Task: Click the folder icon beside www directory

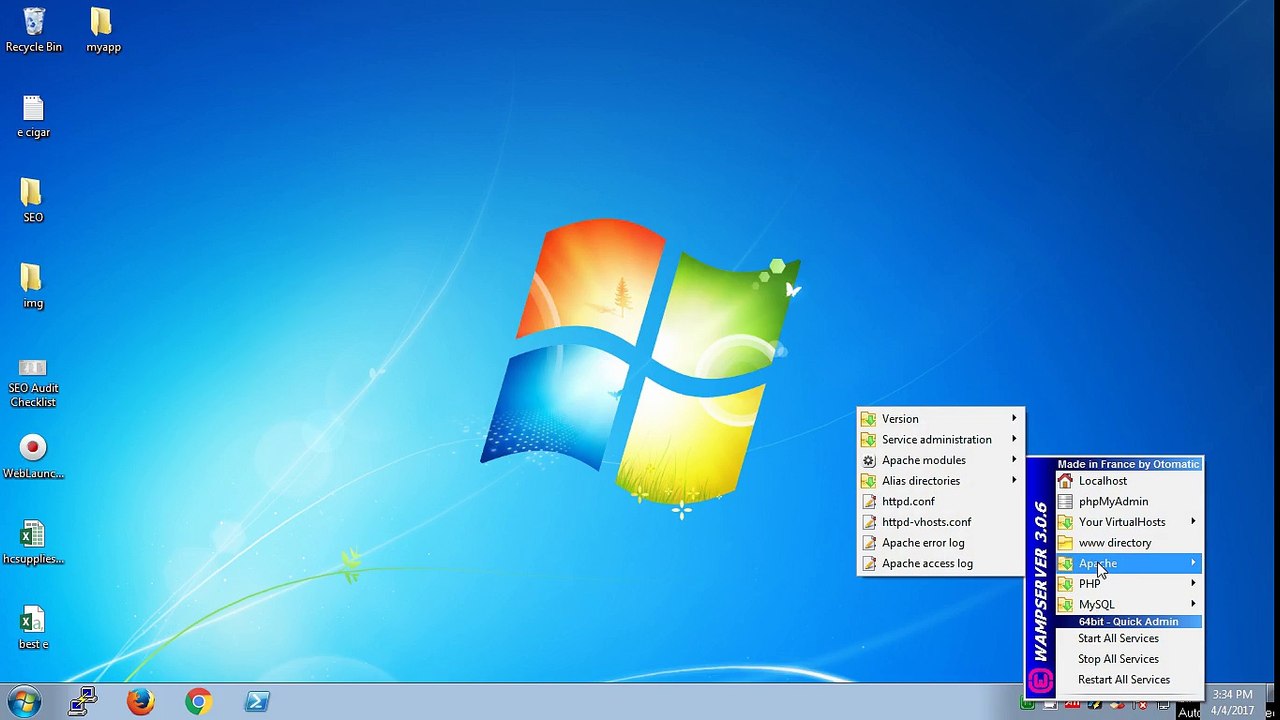Action: click(1065, 543)
